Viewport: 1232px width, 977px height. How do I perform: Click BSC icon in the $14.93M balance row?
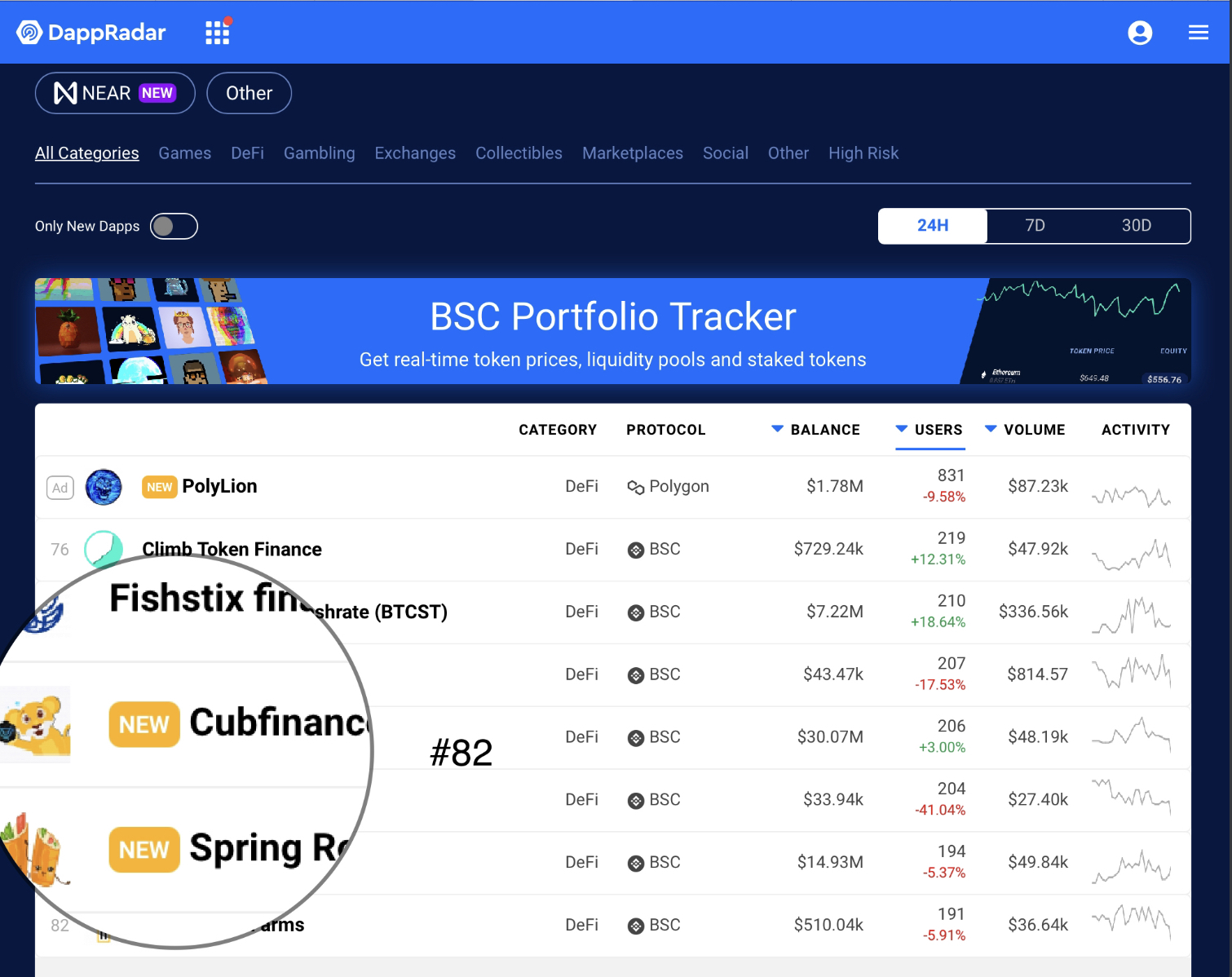(x=636, y=864)
